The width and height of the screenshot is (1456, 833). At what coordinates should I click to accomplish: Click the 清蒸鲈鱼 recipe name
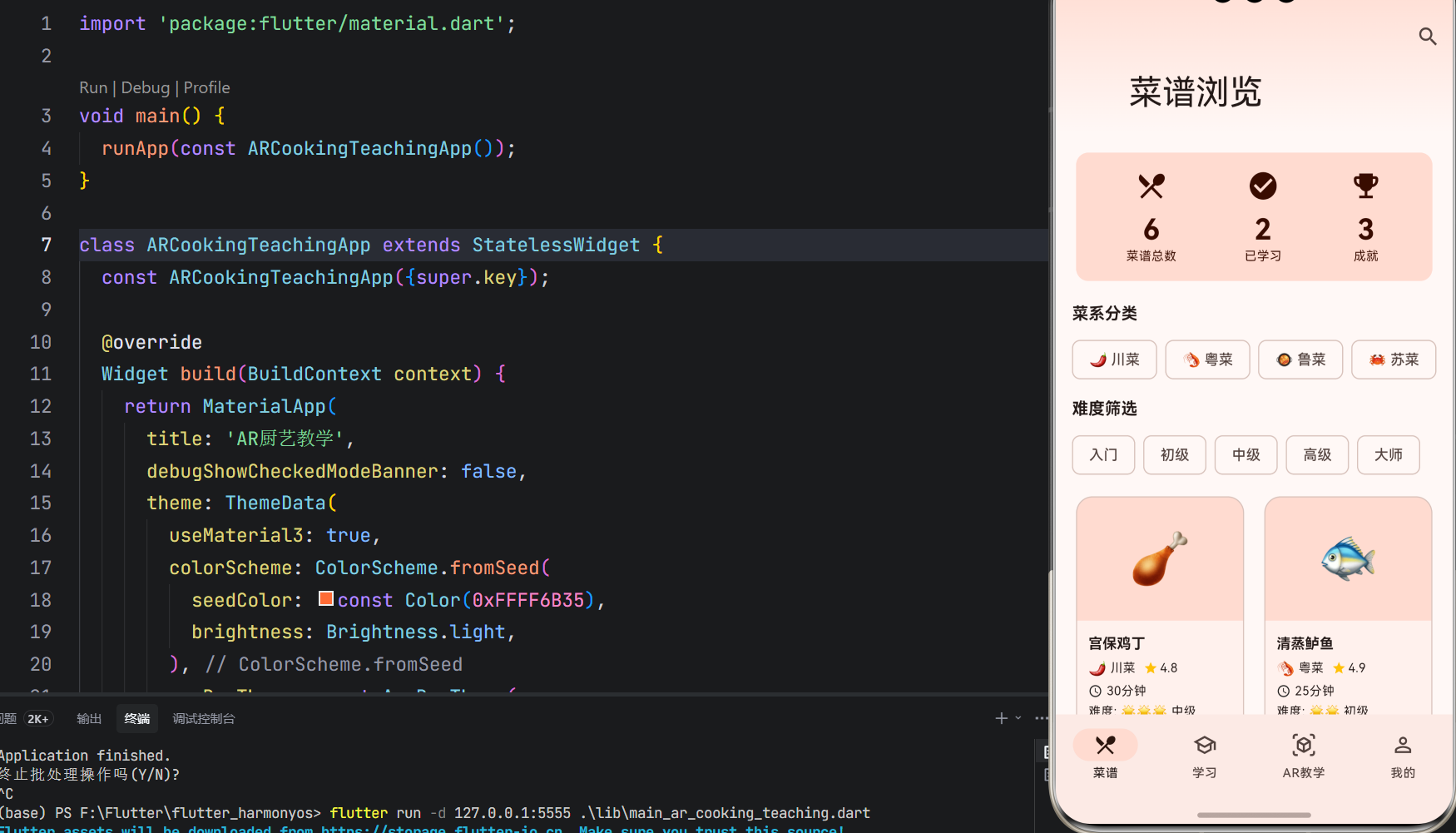1305,643
